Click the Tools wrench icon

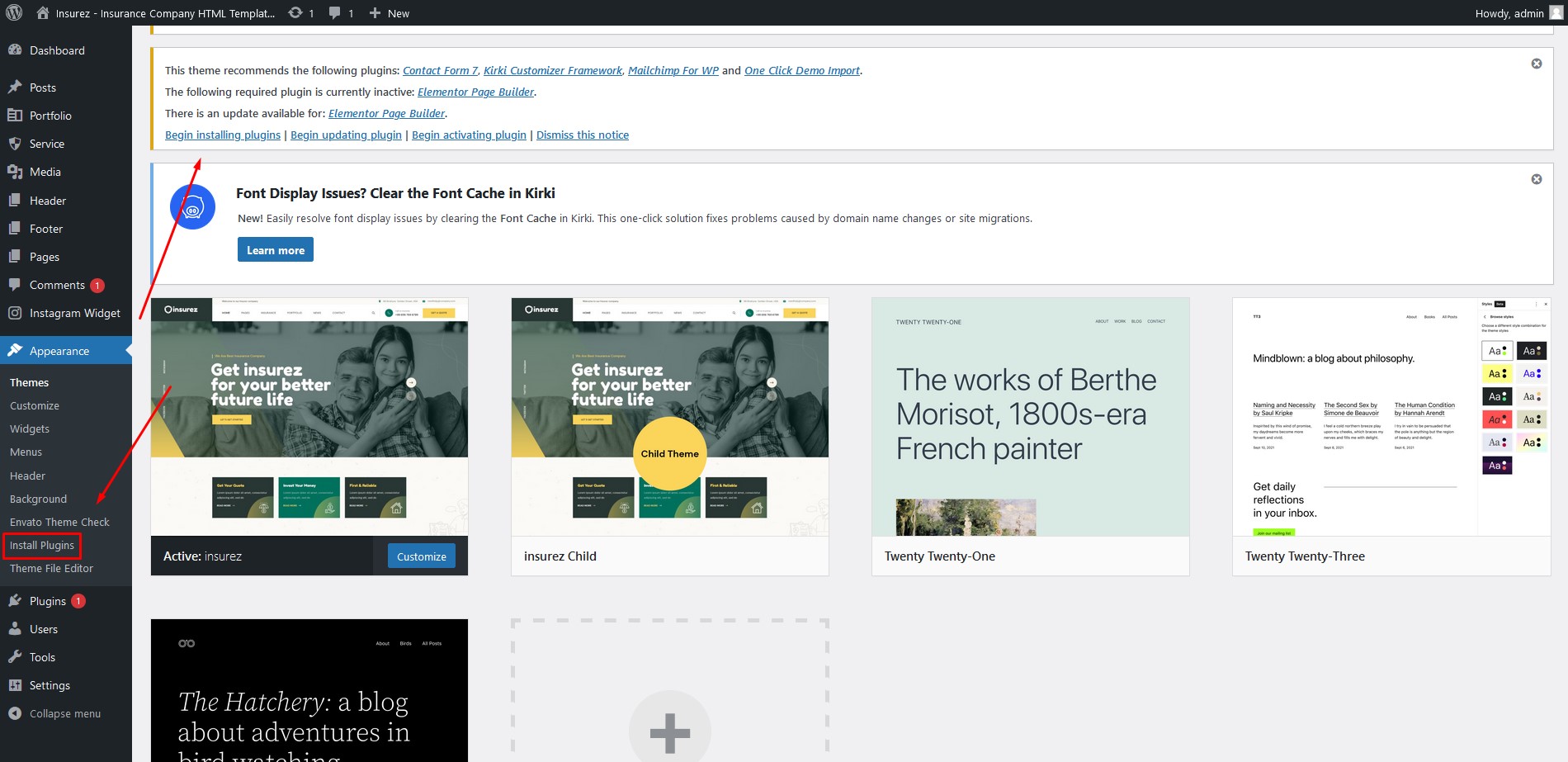(x=15, y=657)
